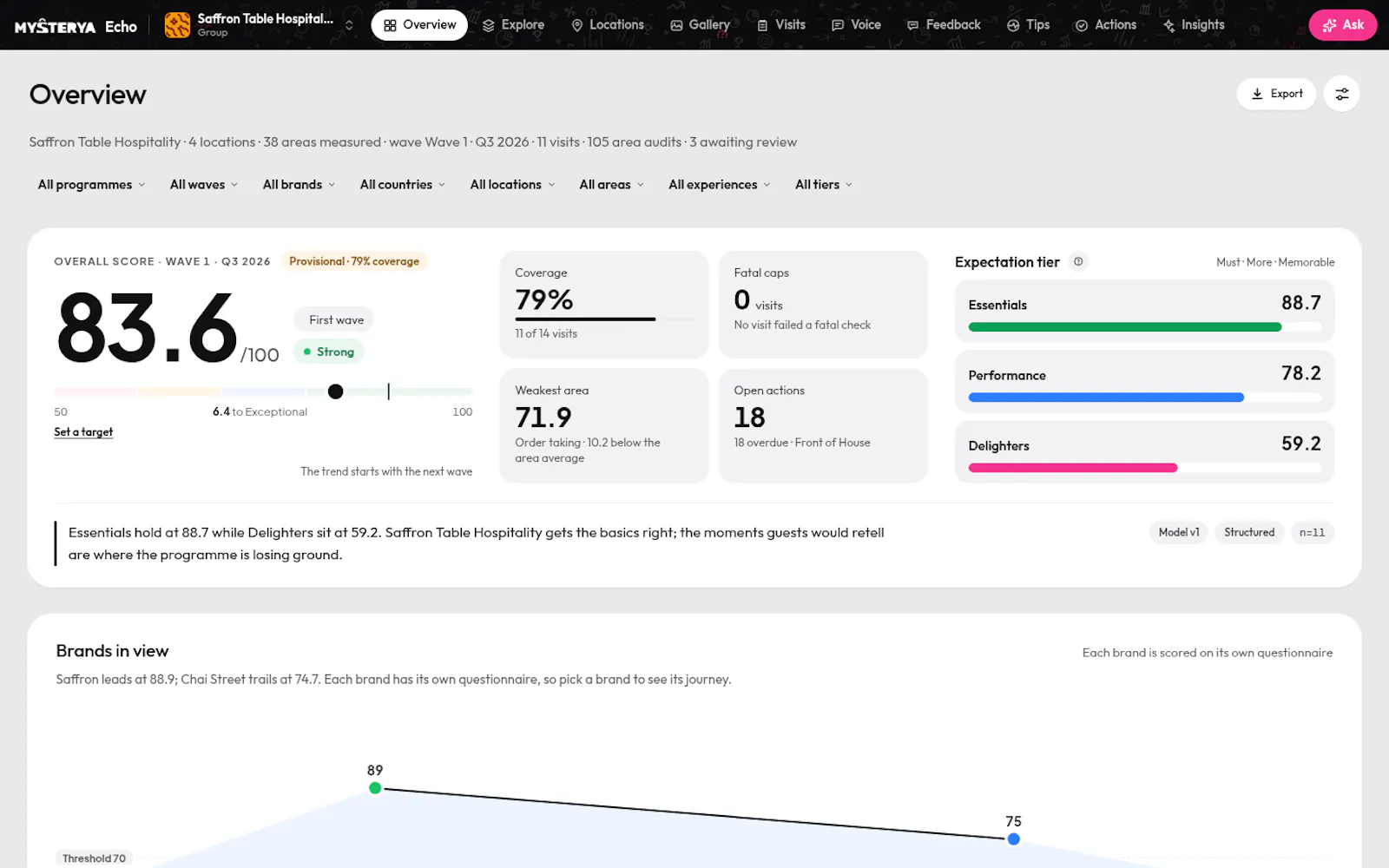This screenshot has width=1389, height=868.
Task: Open the Fatal caps card
Action: [x=823, y=305]
